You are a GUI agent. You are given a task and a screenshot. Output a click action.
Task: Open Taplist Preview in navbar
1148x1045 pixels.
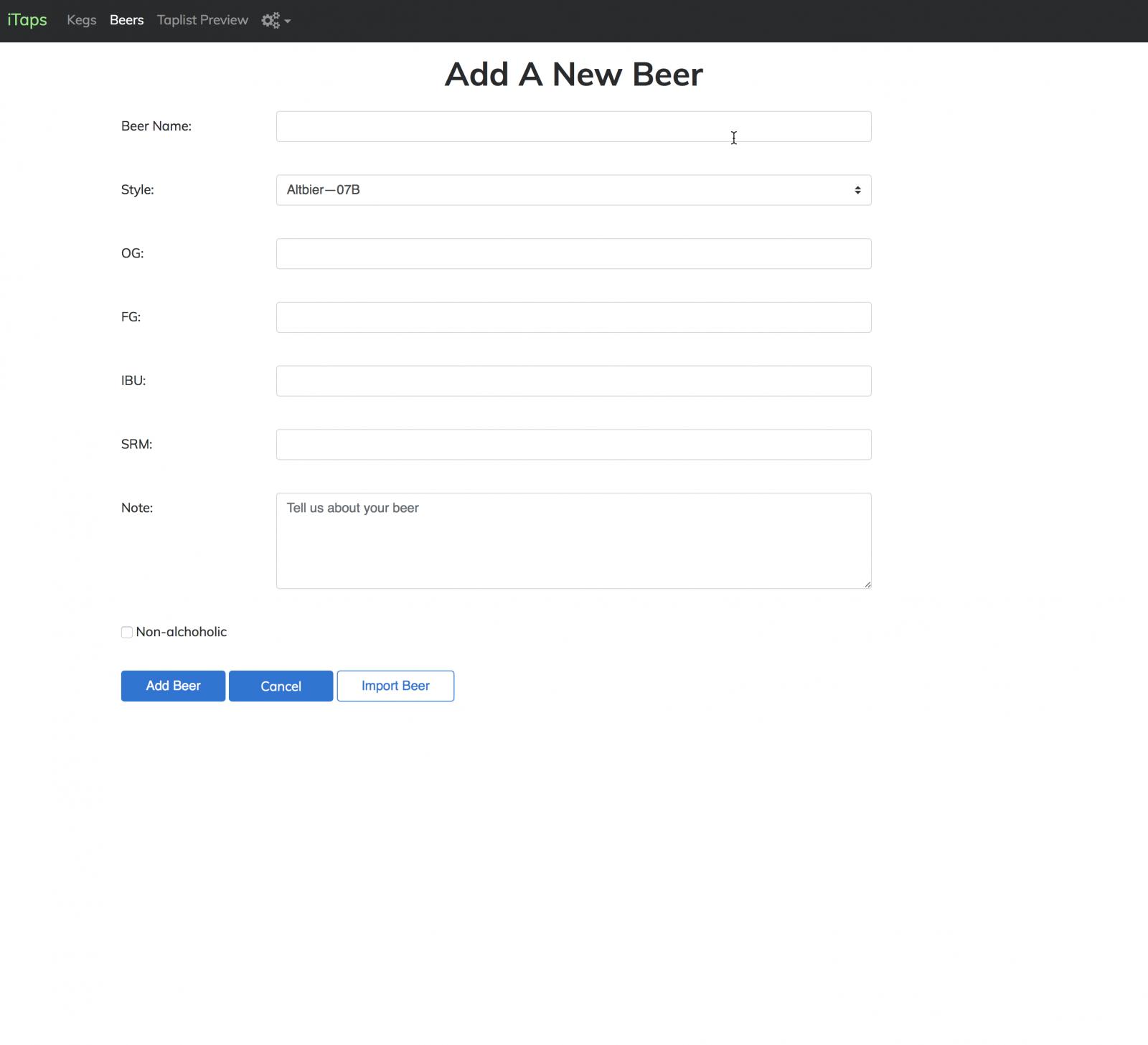202,20
